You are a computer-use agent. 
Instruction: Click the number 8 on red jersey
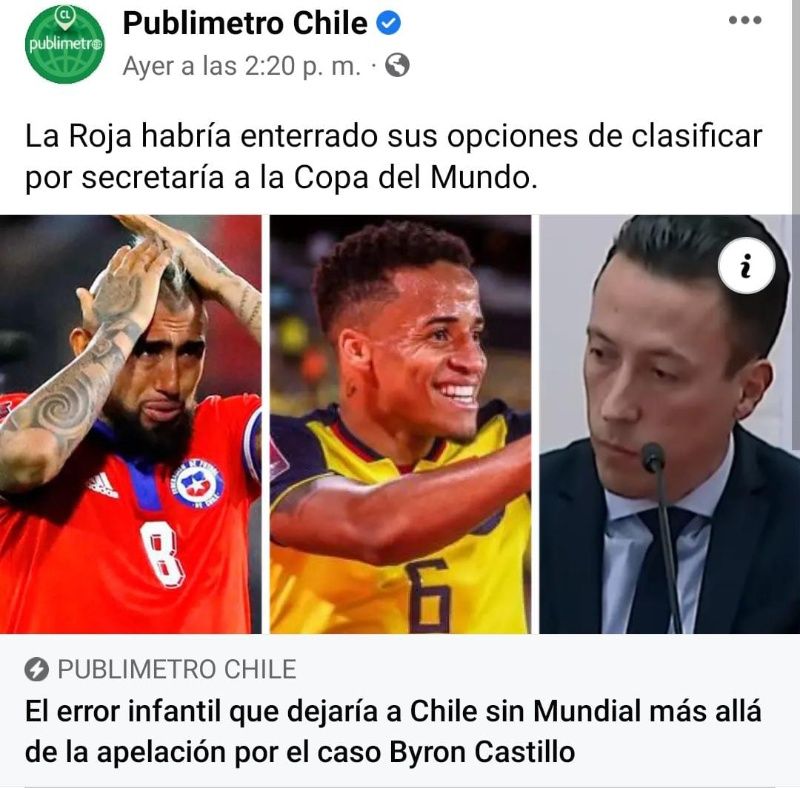[x=162, y=554]
